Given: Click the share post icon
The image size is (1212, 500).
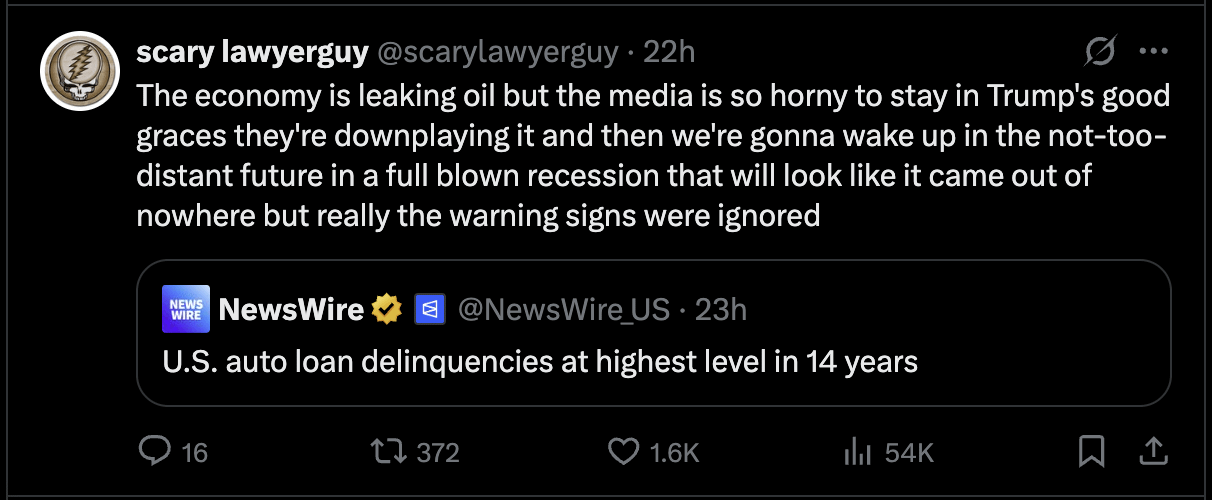Looking at the screenshot, I should click(1153, 453).
